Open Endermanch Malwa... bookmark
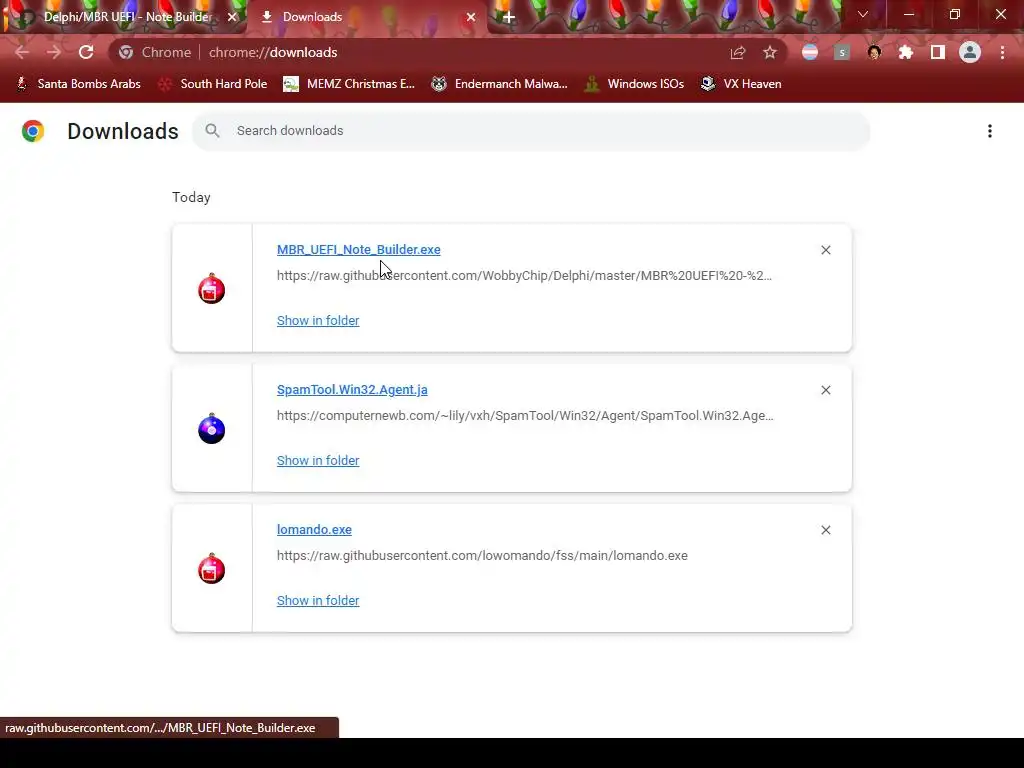1024x768 pixels. [500, 84]
